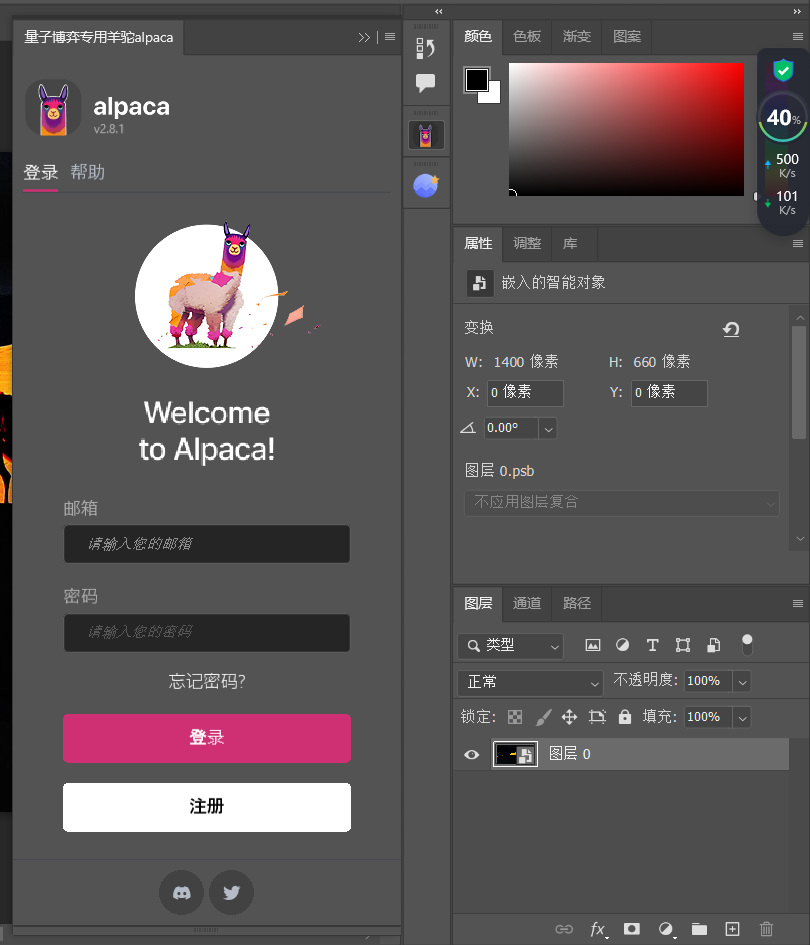The image size is (810, 945).
Task: Click the black foreground color swatch
Action: [477, 80]
